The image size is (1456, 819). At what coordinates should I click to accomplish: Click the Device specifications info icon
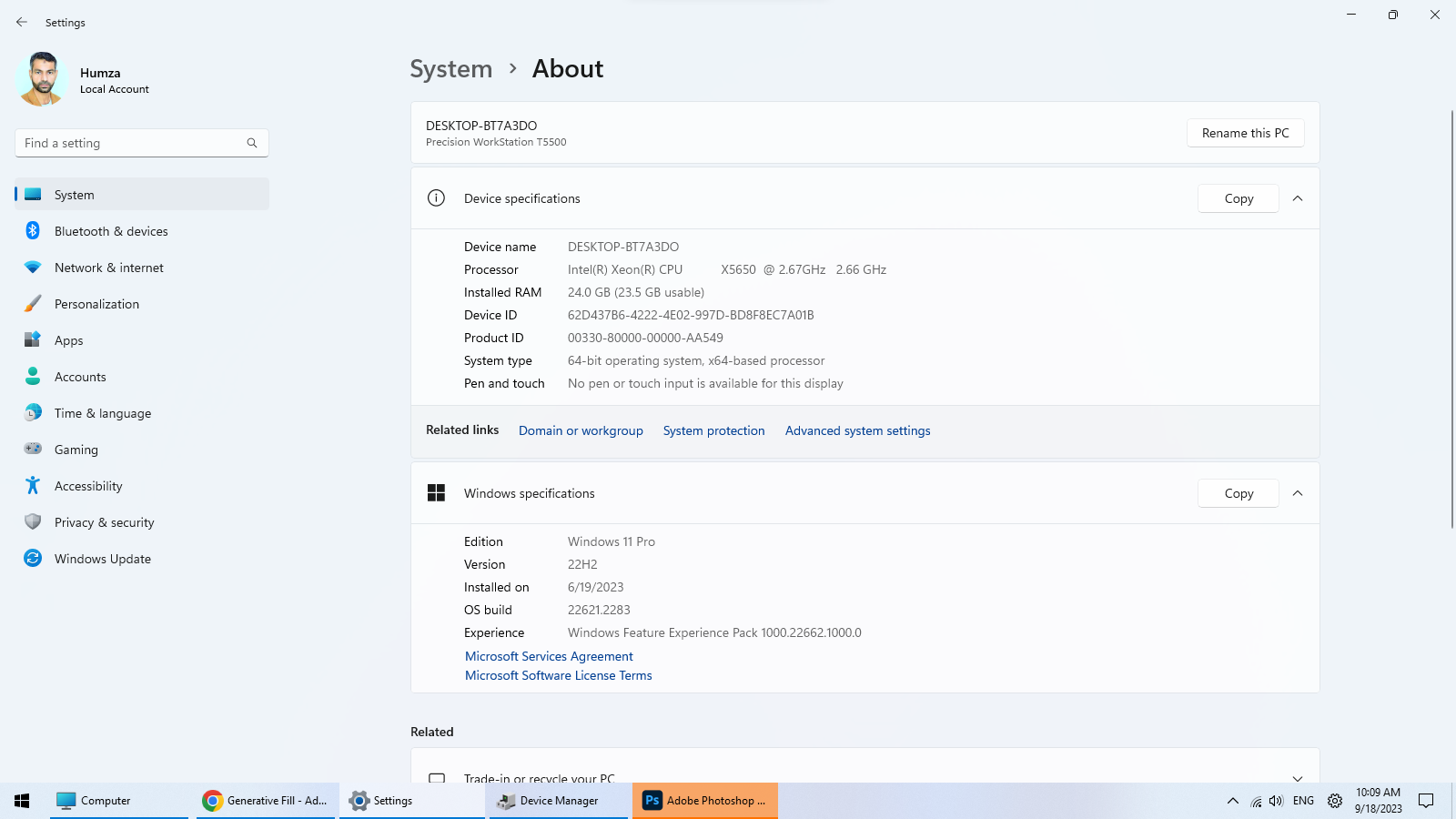436,198
